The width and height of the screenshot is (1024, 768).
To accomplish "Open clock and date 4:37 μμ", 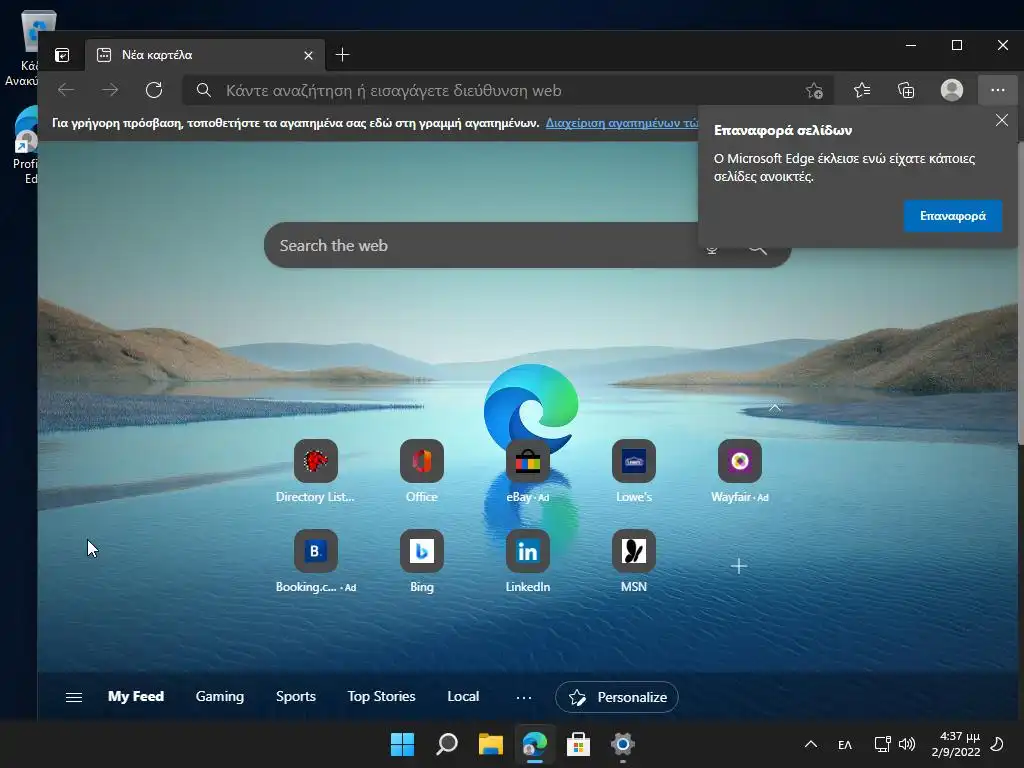I will click(x=955, y=744).
